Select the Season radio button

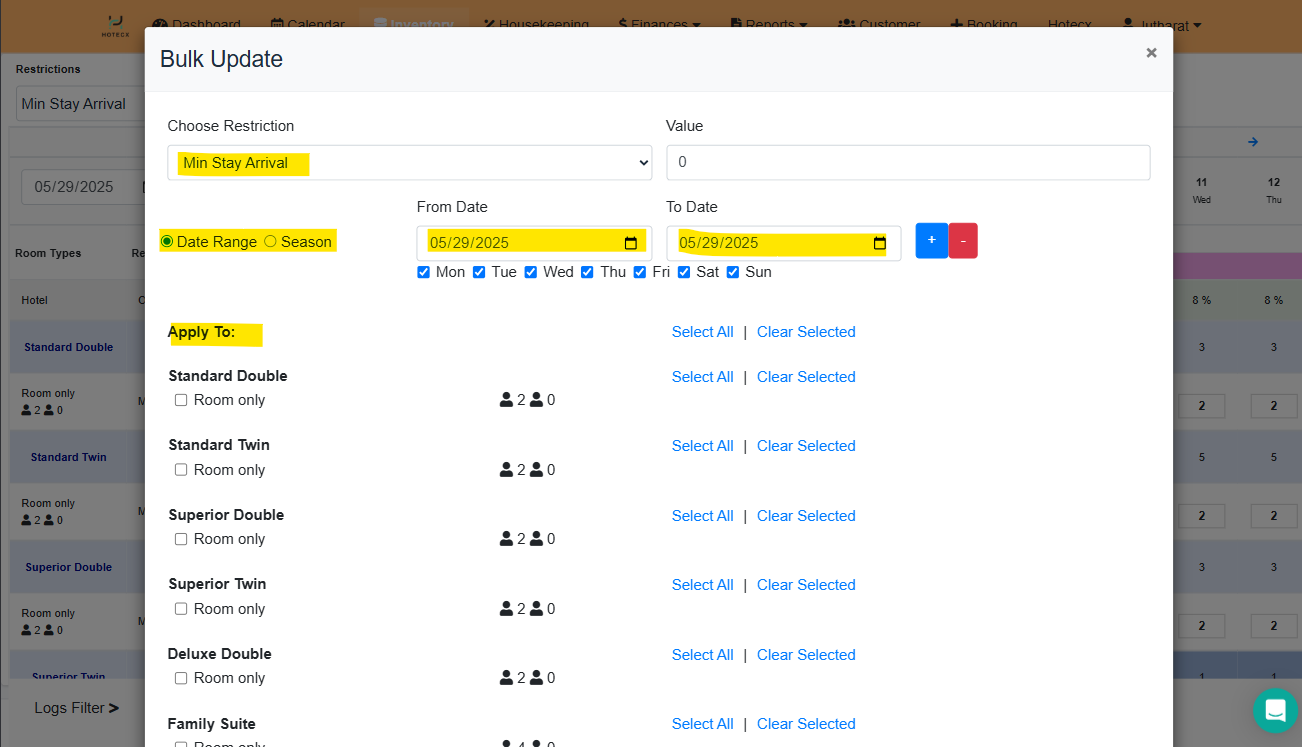point(270,242)
